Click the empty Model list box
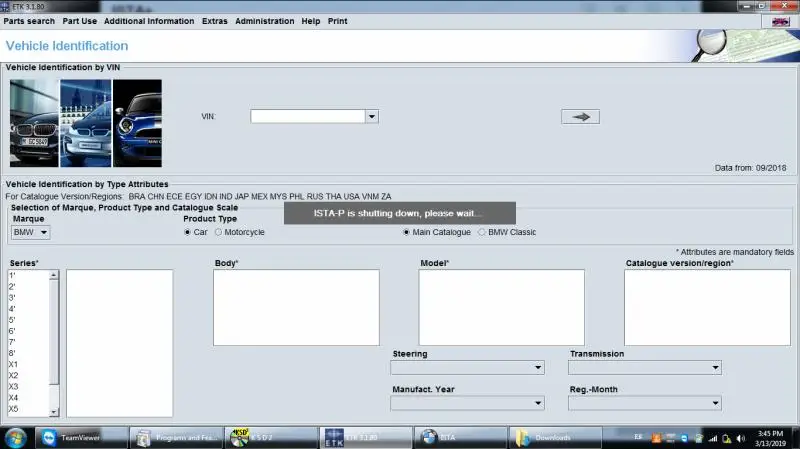 502,308
